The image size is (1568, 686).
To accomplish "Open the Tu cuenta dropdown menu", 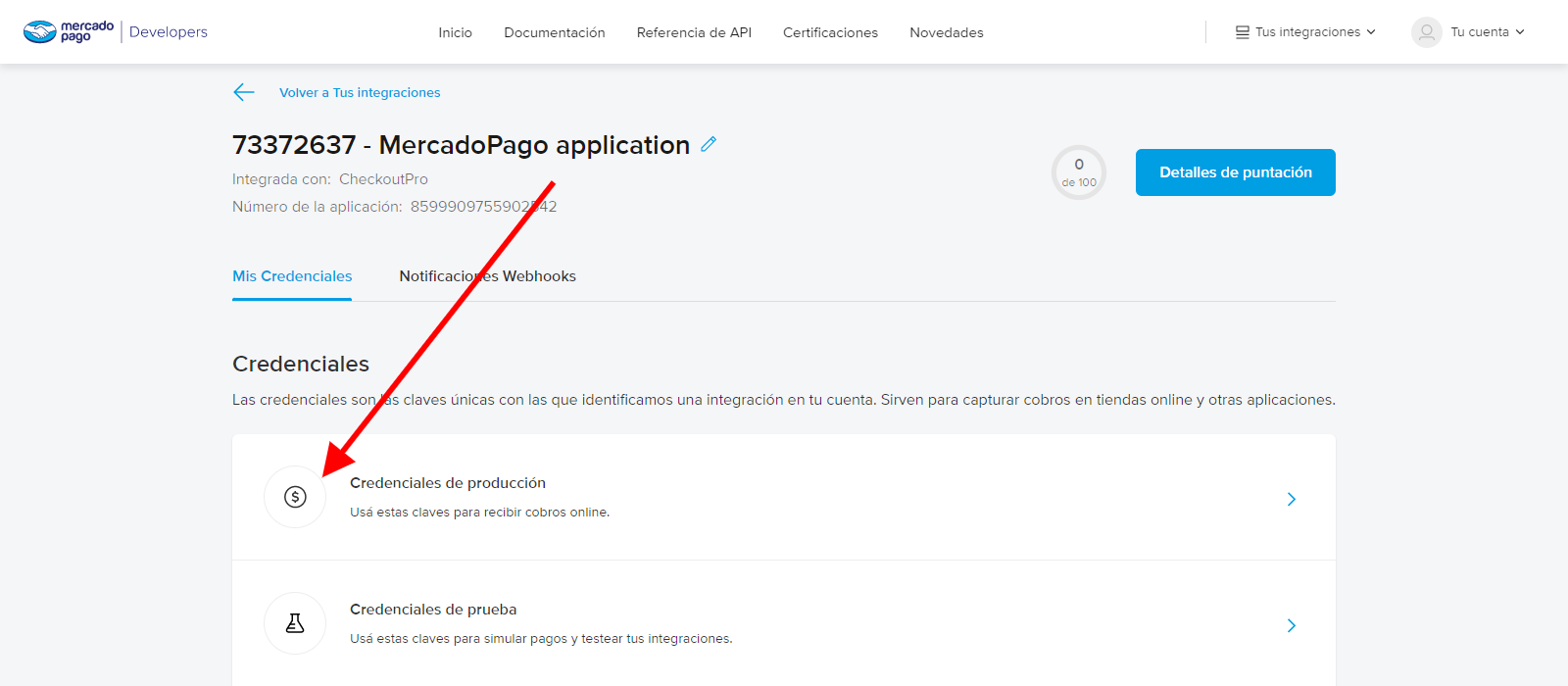I will 1486,32.
